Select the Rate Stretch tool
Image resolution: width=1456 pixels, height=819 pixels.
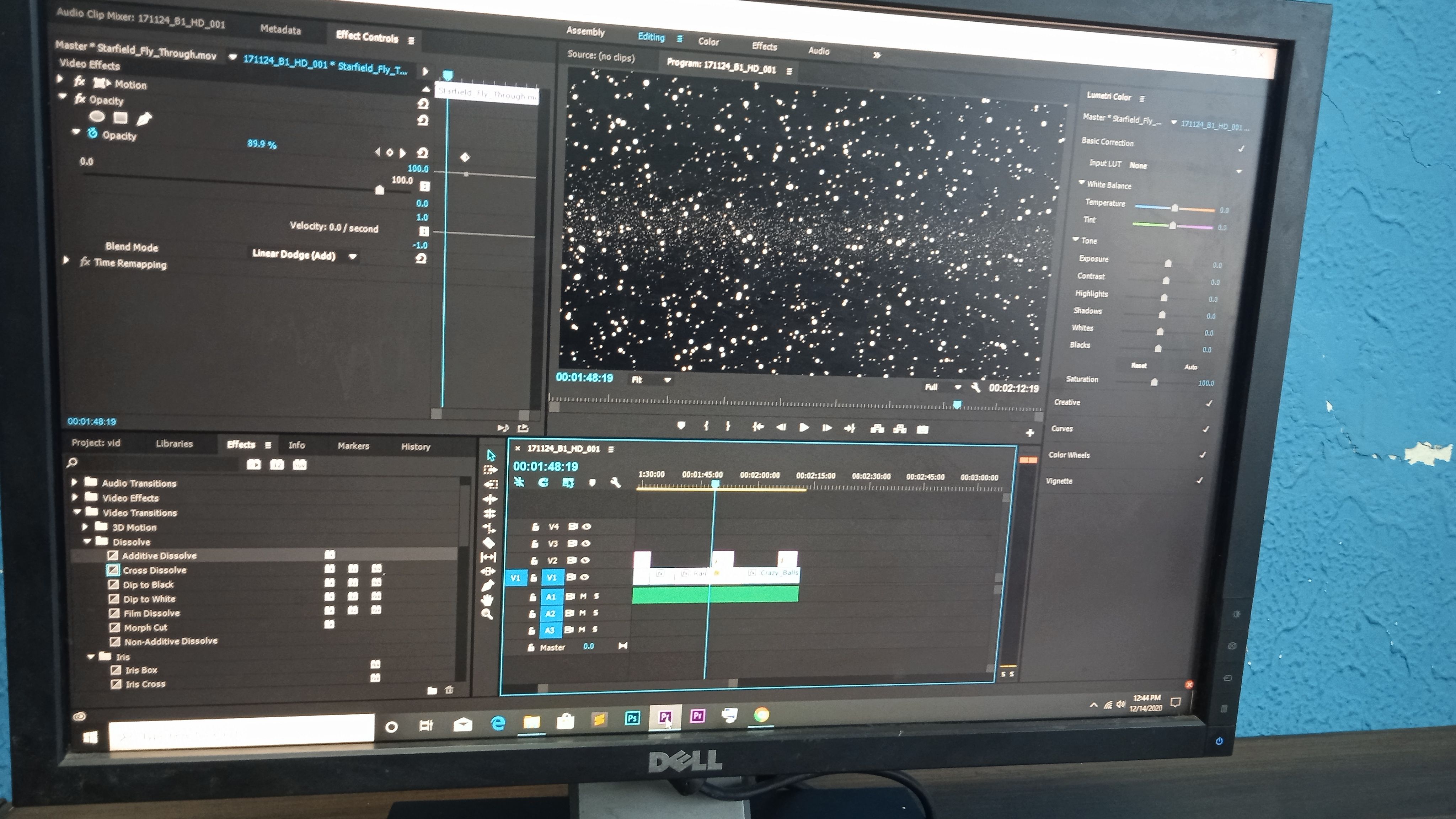(489, 529)
